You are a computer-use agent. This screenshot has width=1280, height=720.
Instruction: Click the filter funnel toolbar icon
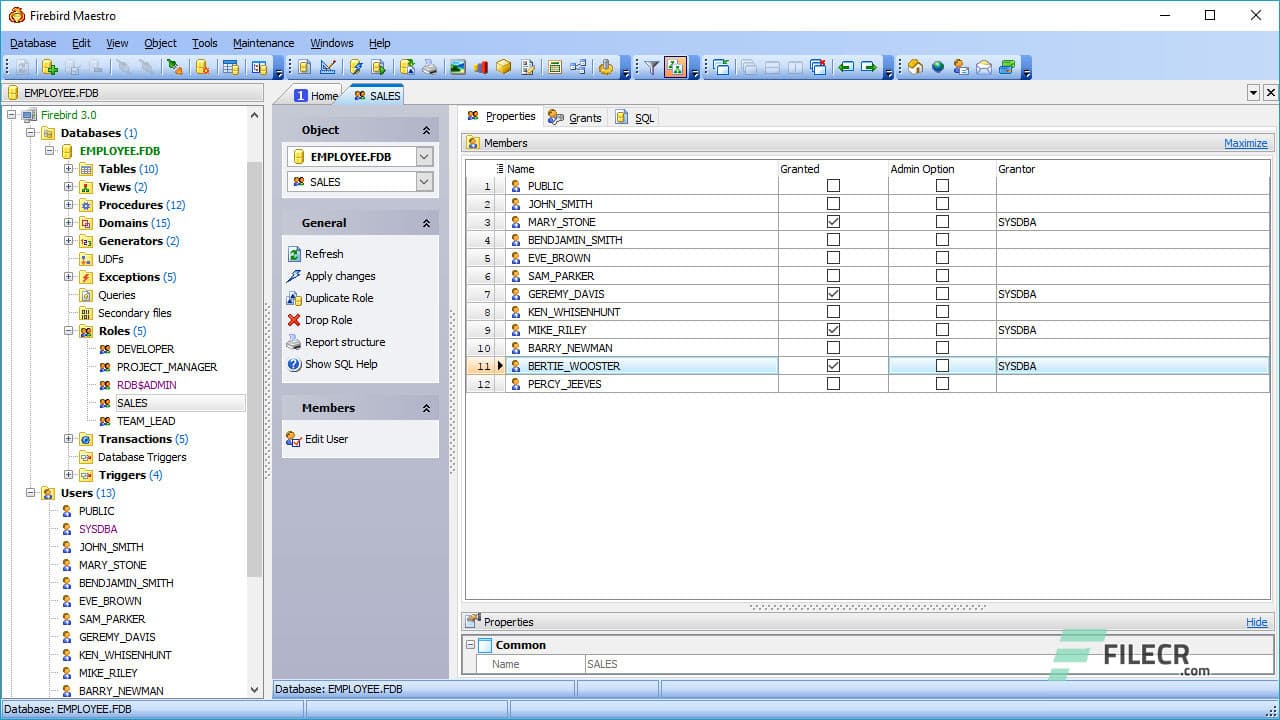[652, 67]
